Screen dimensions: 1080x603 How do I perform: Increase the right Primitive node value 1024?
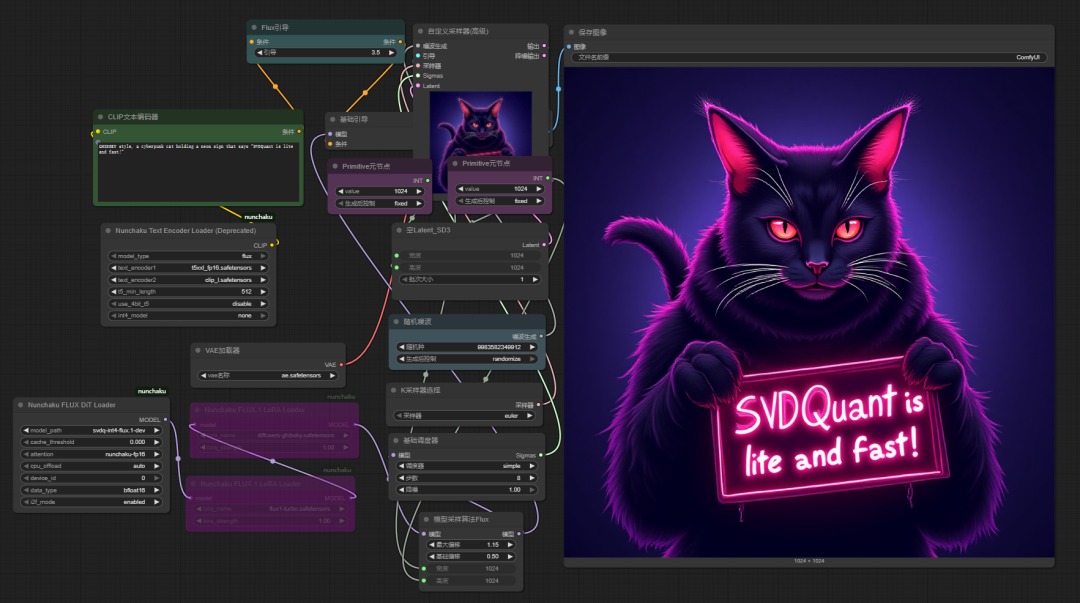pos(539,189)
